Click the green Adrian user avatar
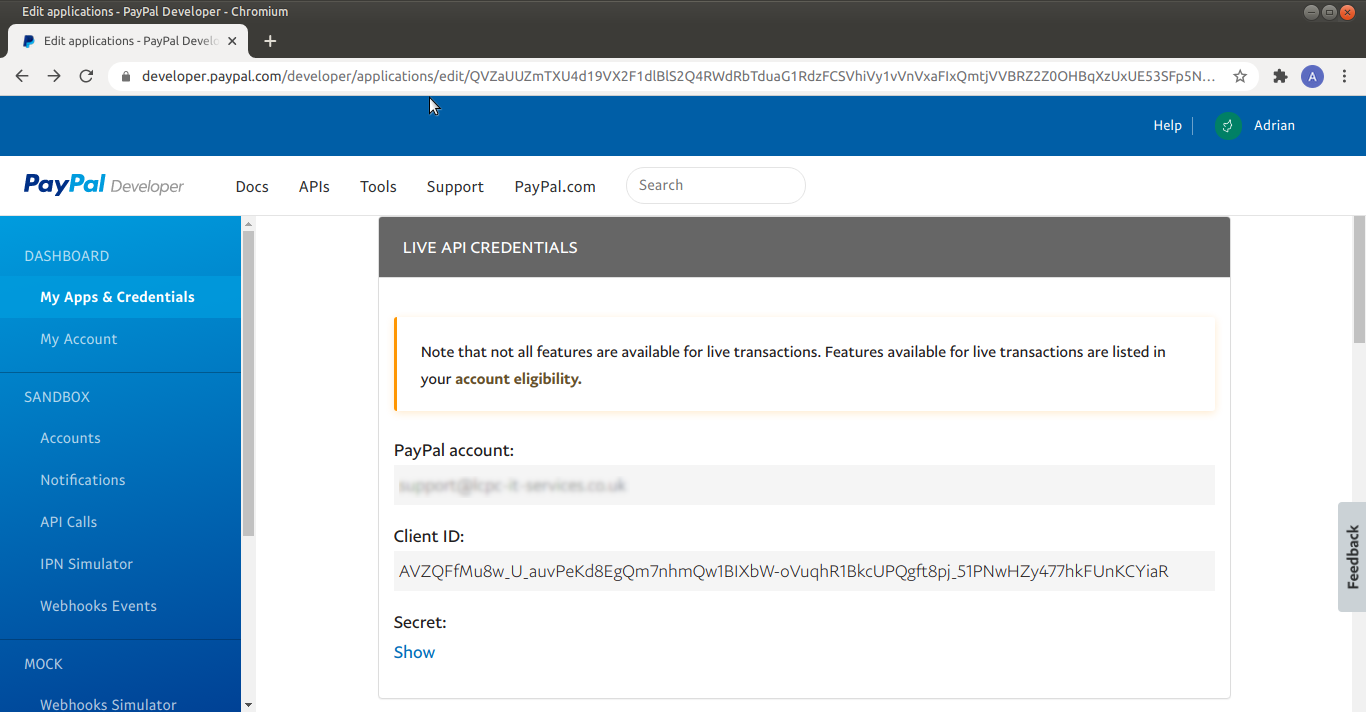The width and height of the screenshot is (1366, 712). tap(1228, 126)
